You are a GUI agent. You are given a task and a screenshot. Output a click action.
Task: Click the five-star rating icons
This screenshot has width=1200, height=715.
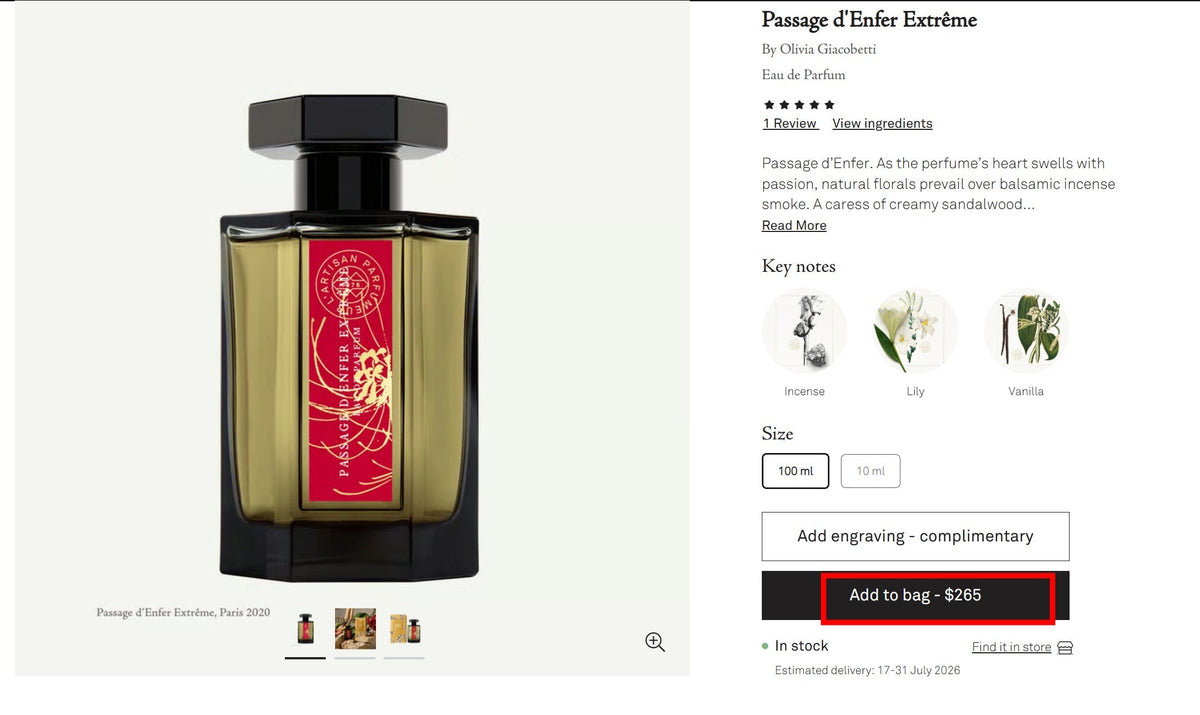799,105
